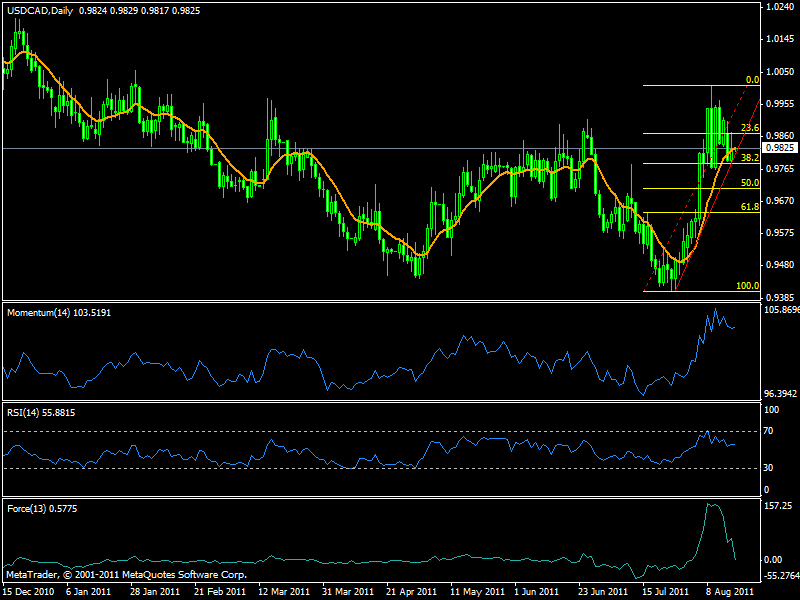The height and width of the screenshot is (600, 800).
Task: Click the 0.9480 price scale value
Action: point(781,265)
